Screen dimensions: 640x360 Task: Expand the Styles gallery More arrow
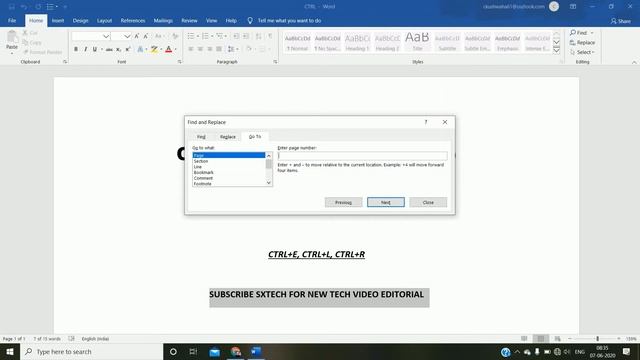coord(556,50)
